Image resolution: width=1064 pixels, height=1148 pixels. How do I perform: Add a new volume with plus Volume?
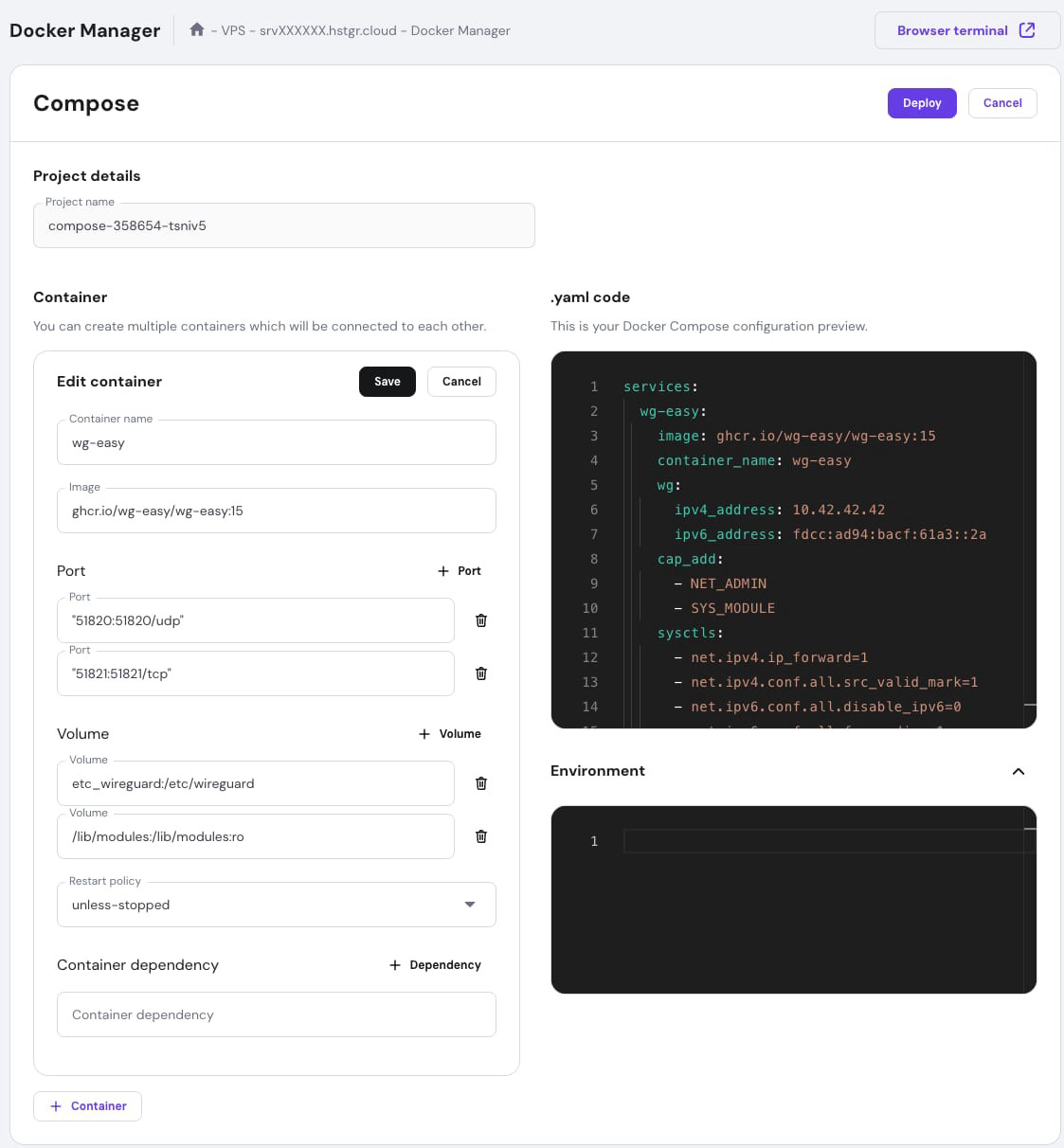pyautogui.click(x=450, y=734)
